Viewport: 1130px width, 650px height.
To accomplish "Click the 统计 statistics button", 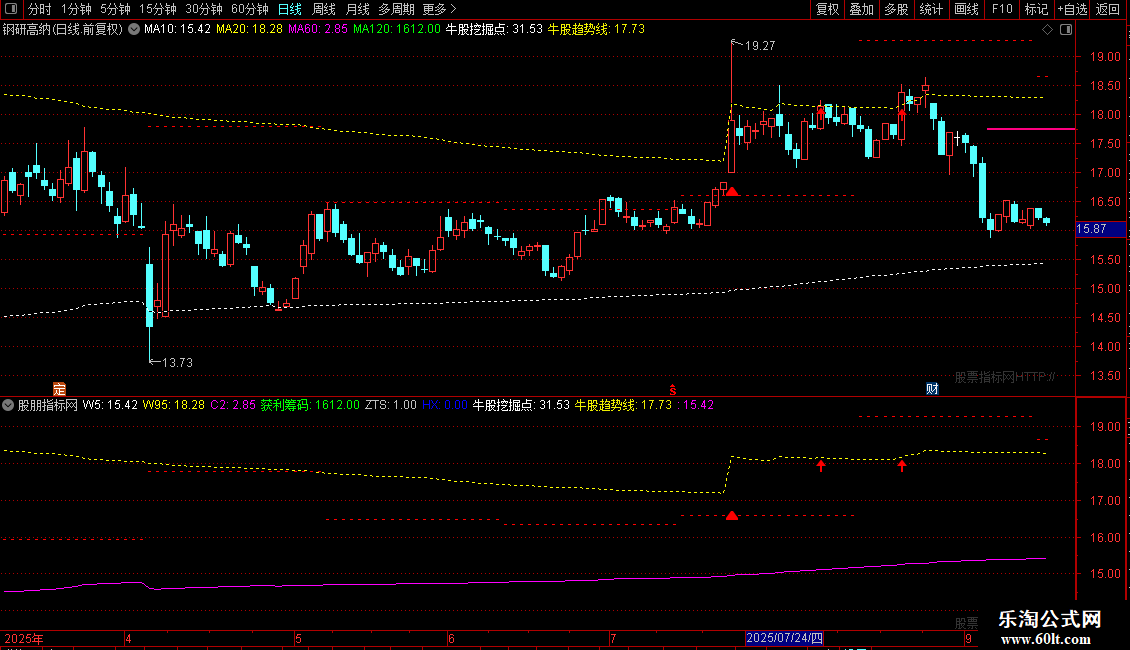I will pos(931,9).
